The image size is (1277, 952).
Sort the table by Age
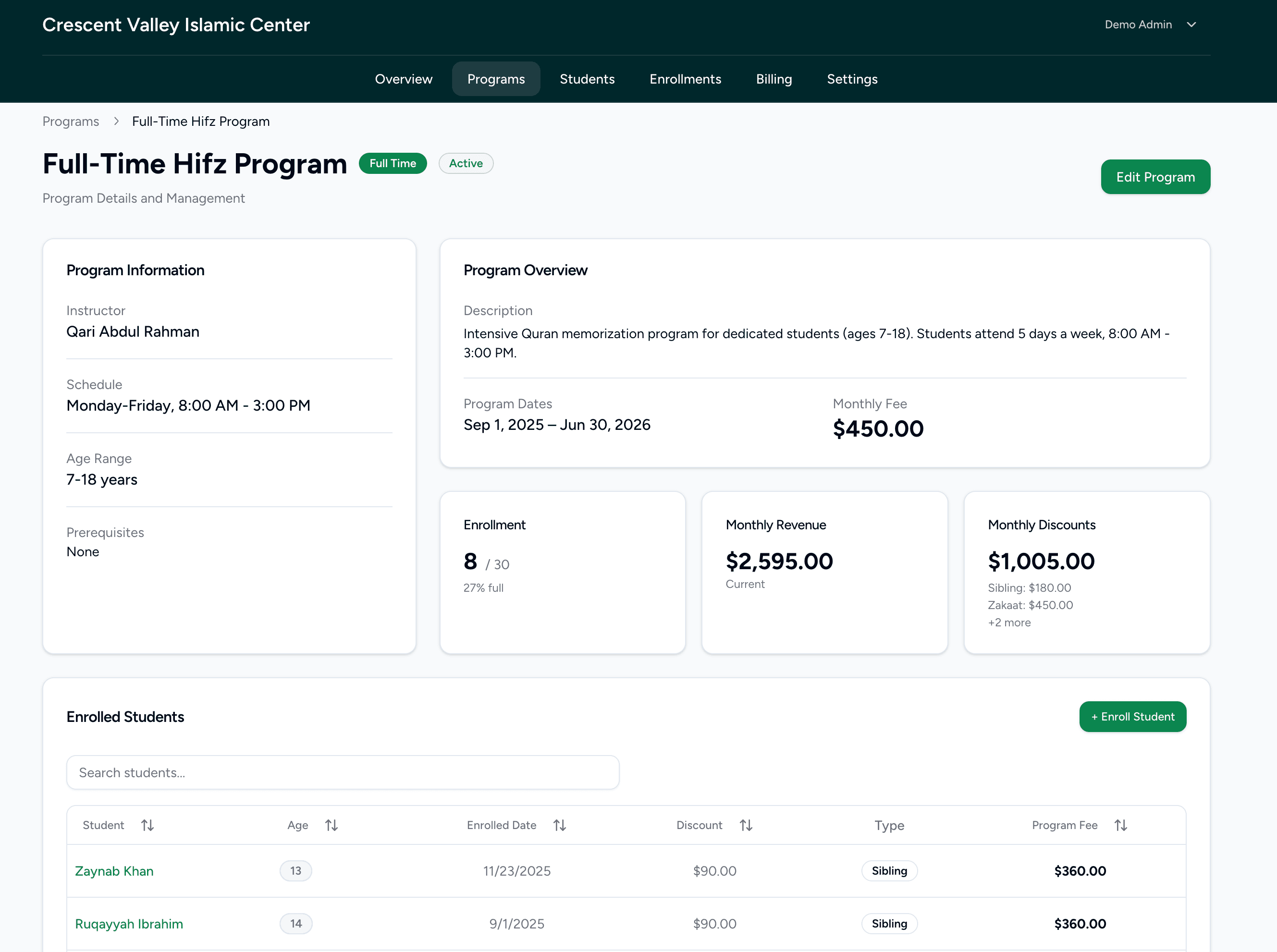[332, 825]
